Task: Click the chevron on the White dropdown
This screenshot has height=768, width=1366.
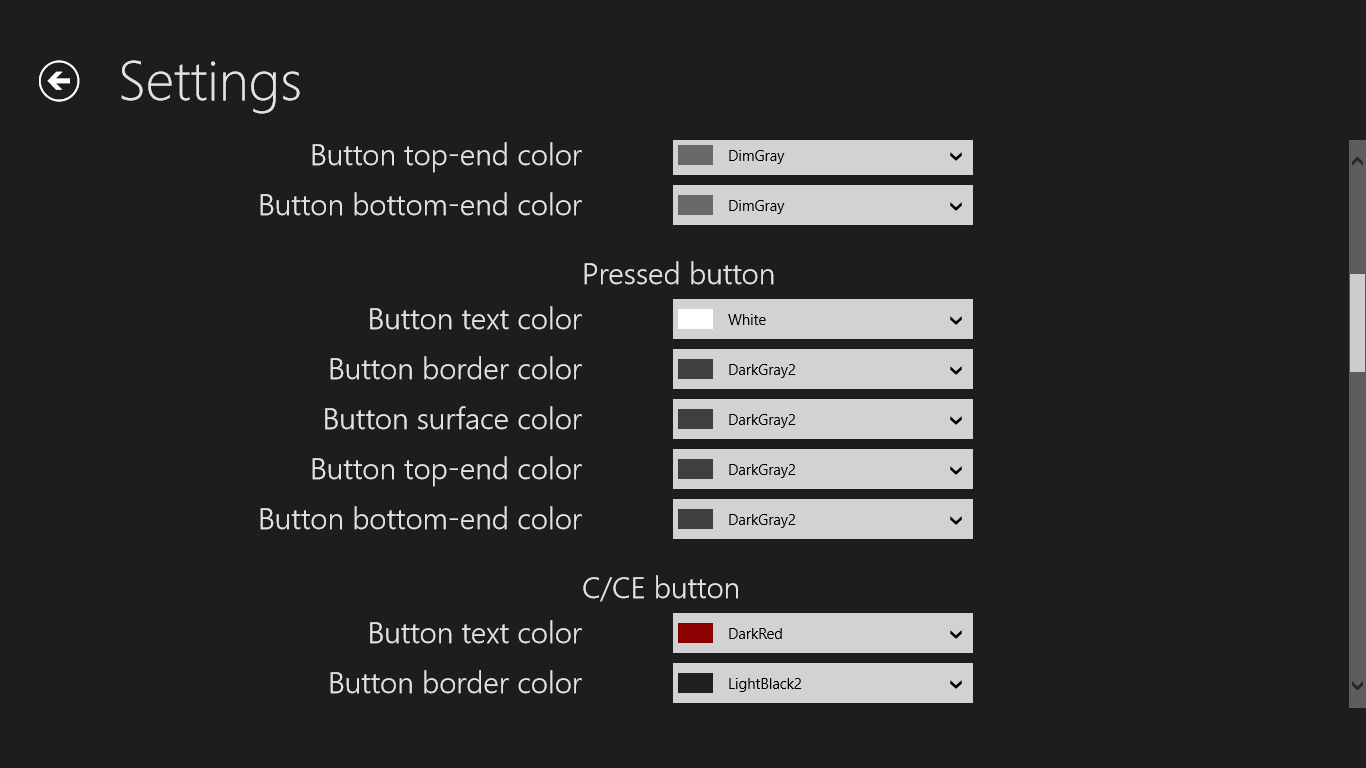Action: 956,320
